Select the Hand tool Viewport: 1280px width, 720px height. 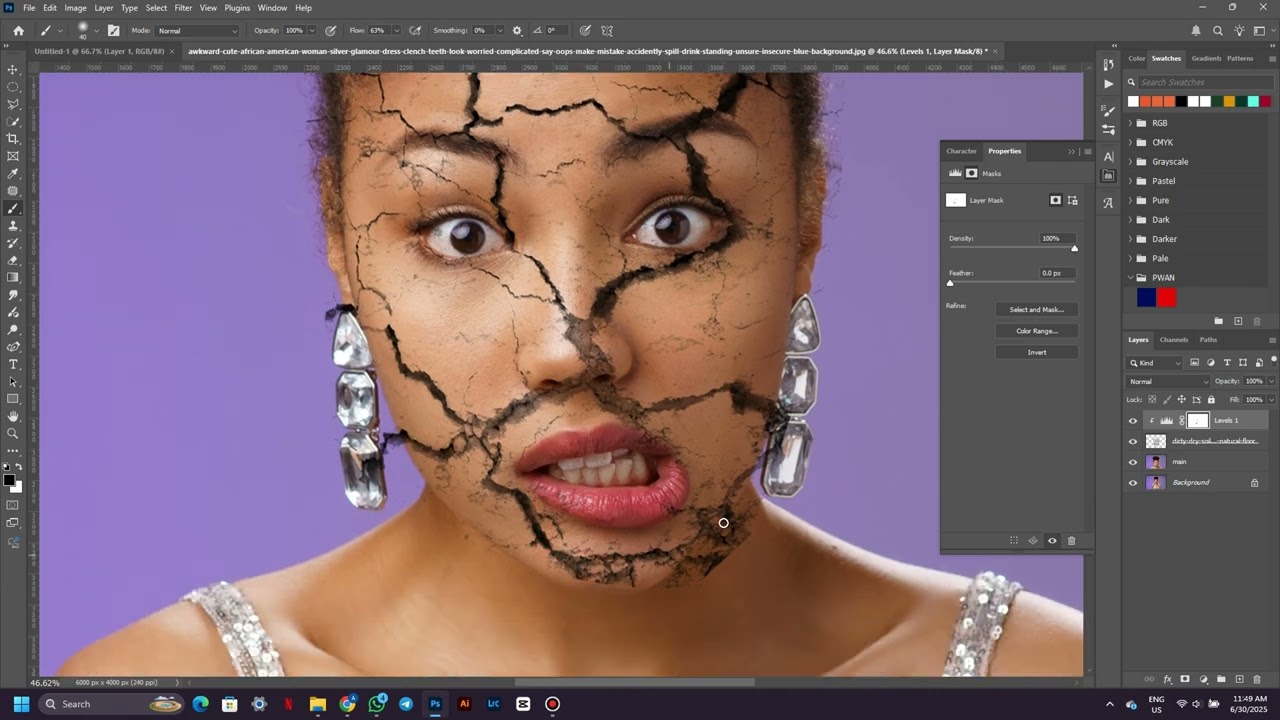[x=13, y=416]
